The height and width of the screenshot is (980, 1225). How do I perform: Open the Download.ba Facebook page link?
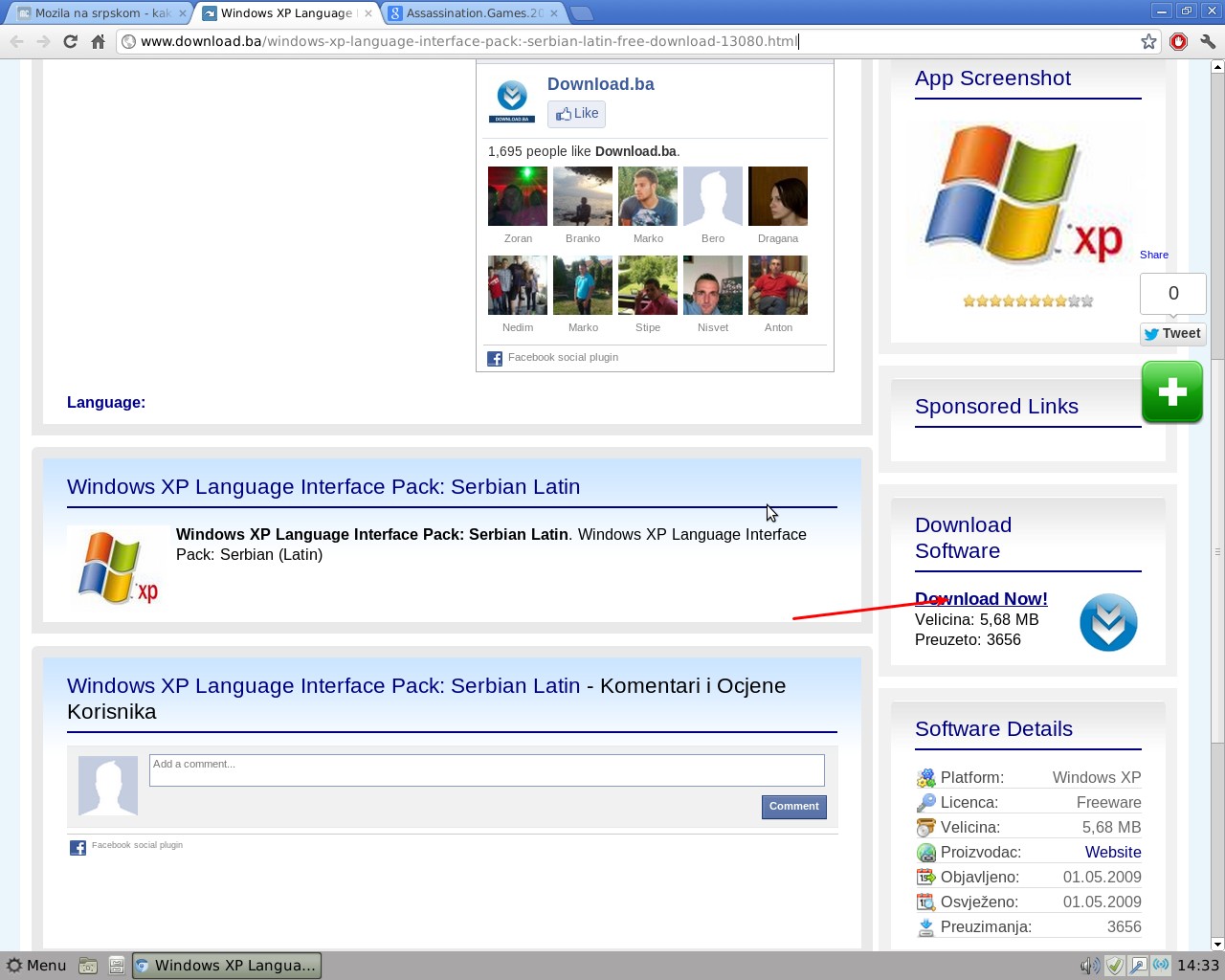(601, 84)
